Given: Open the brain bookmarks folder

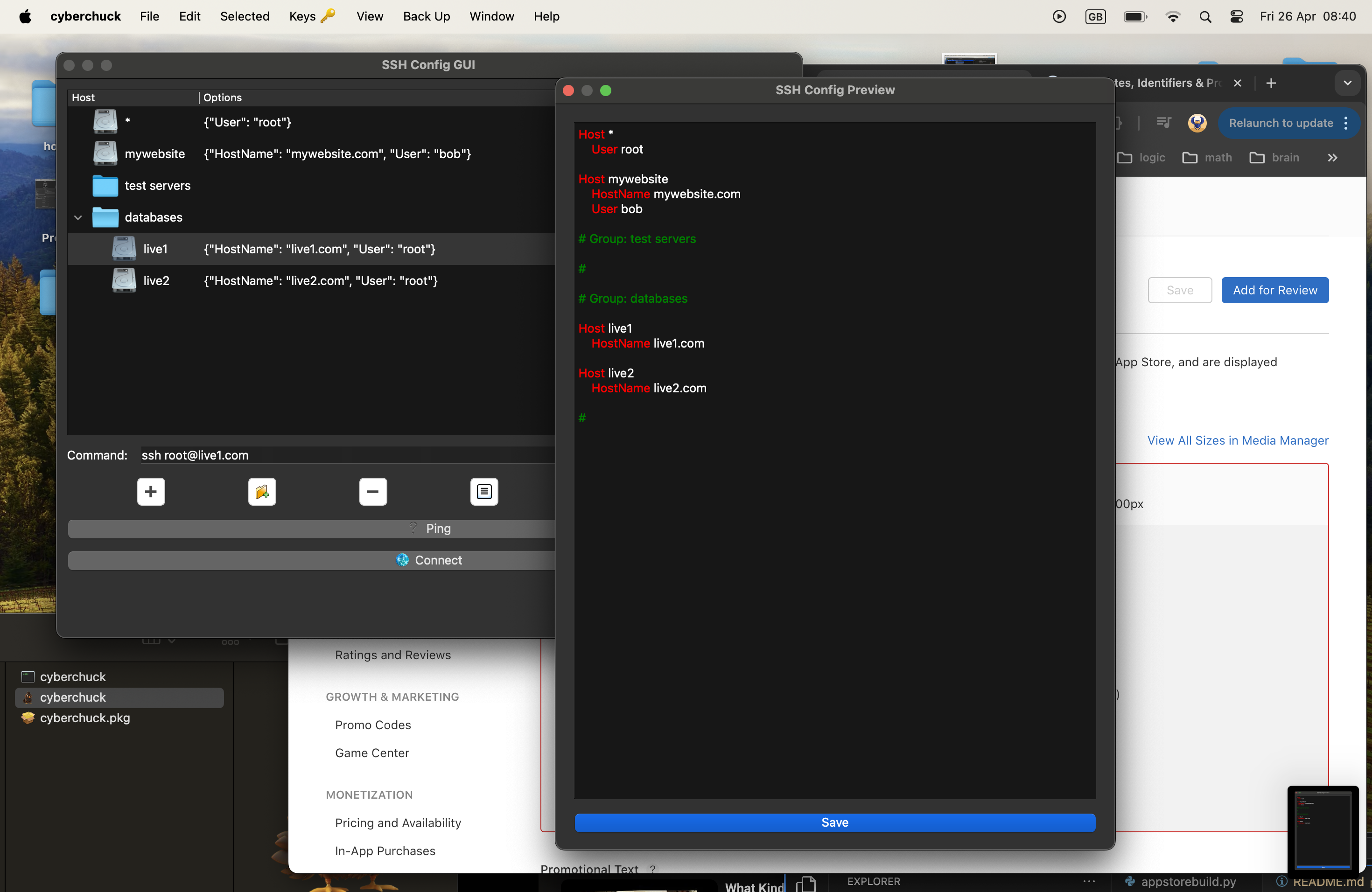Looking at the screenshot, I should point(1274,157).
